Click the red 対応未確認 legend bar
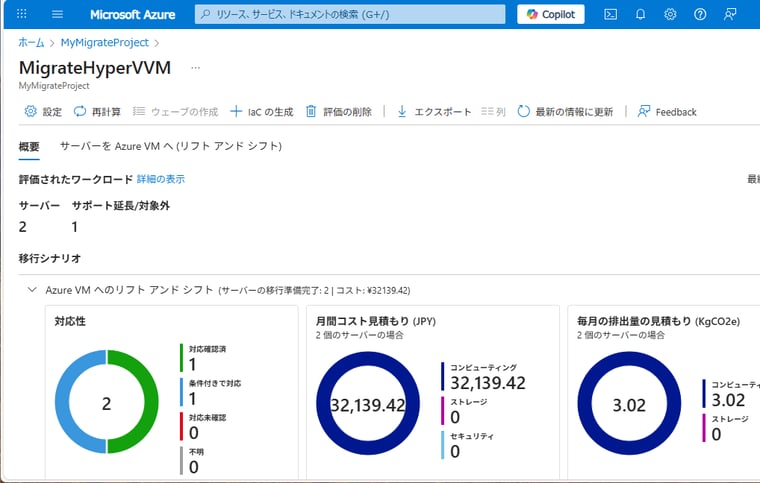 coord(181,426)
